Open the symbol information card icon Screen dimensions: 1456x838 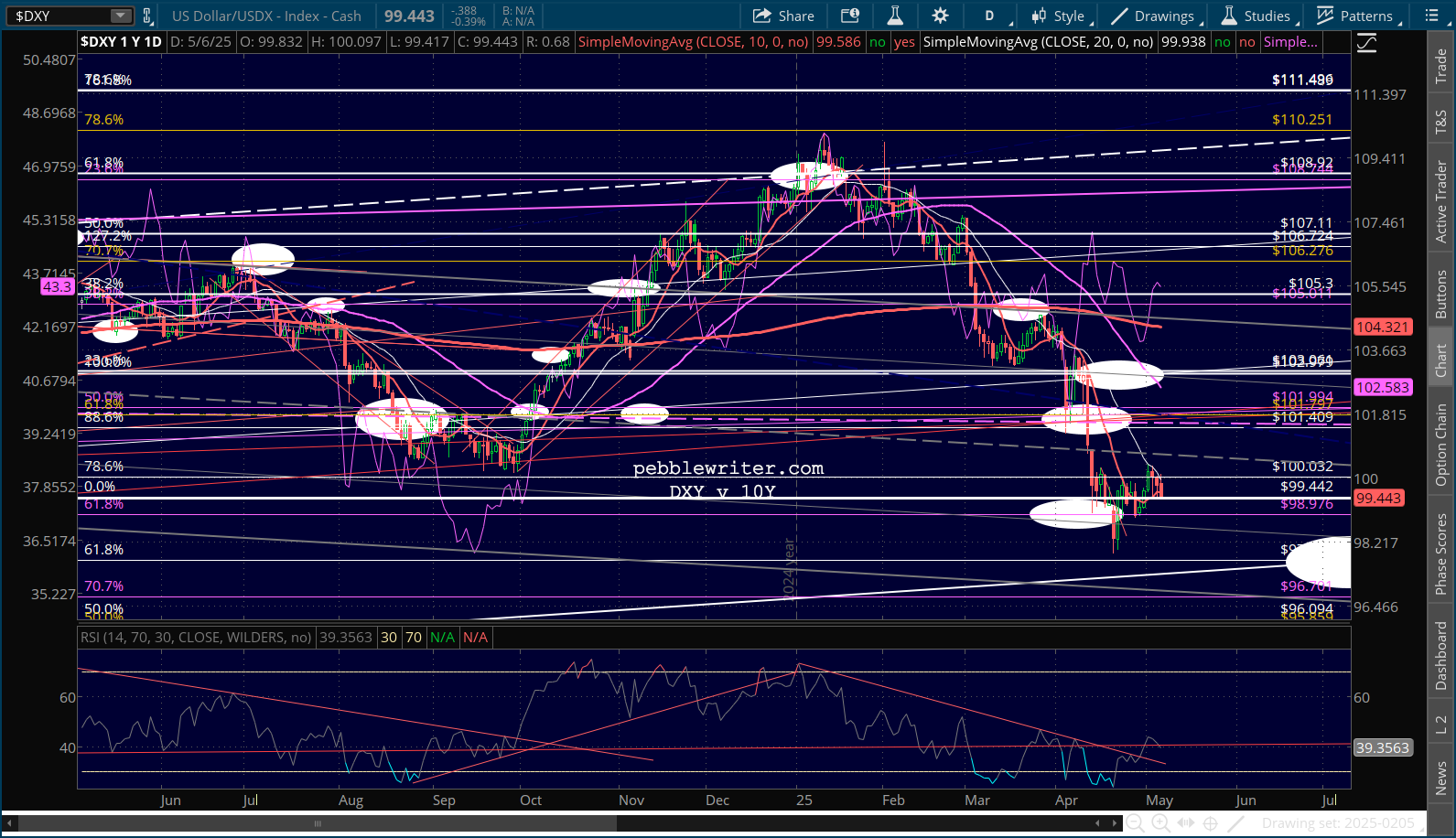[850, 16]
